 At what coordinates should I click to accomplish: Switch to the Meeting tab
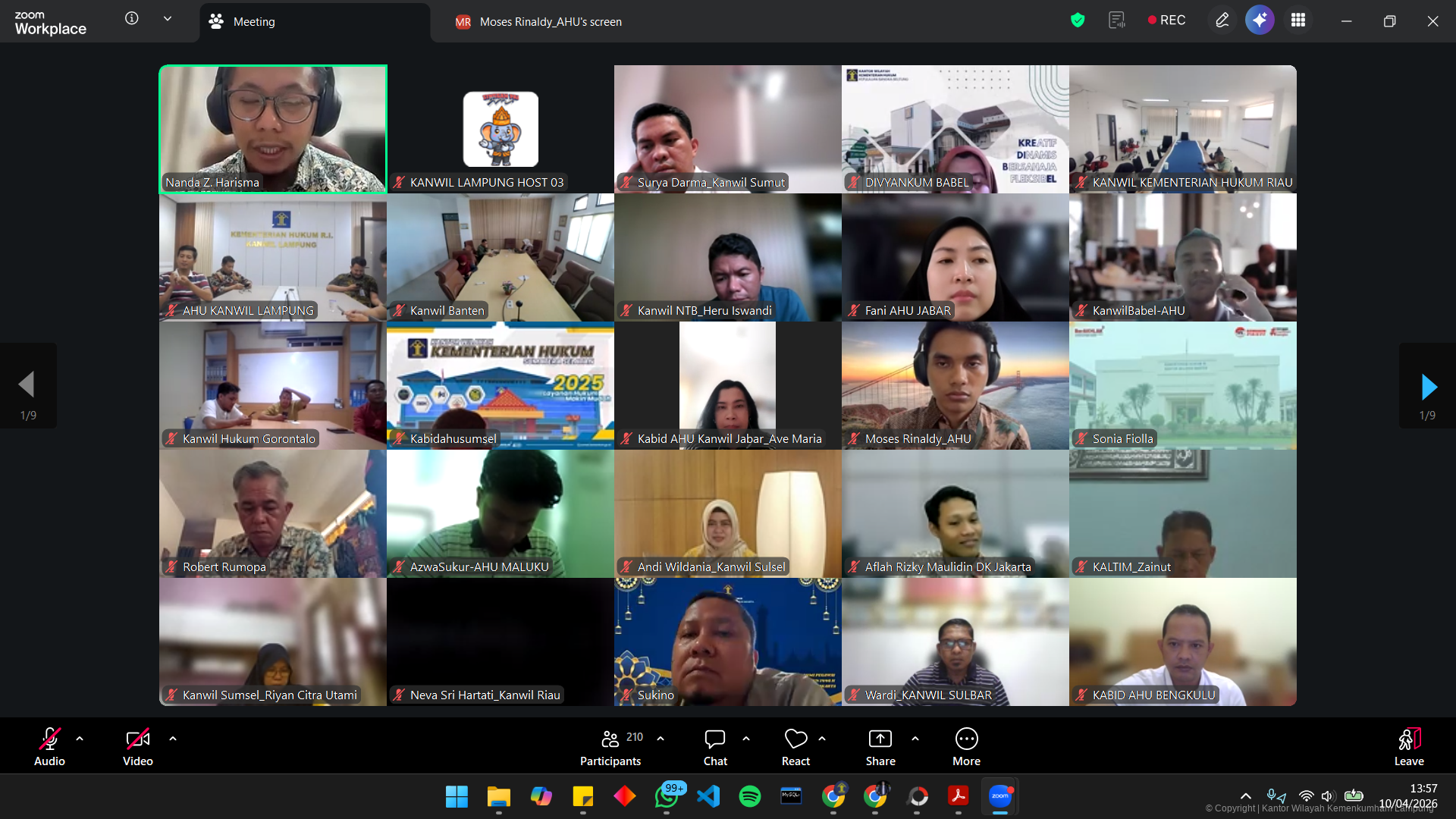click(253, 22)
